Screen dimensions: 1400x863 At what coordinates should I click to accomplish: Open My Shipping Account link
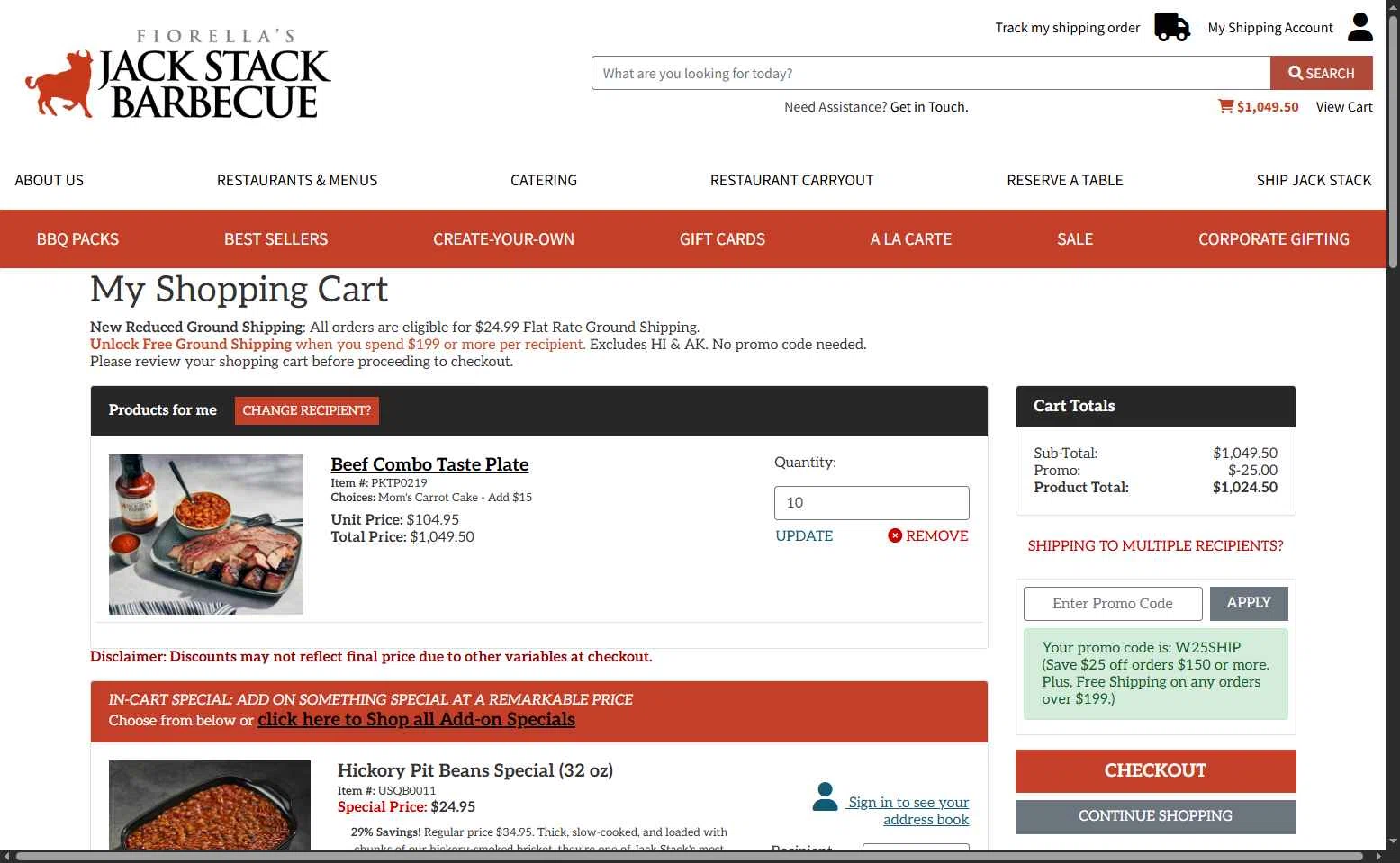(1269, 28)
